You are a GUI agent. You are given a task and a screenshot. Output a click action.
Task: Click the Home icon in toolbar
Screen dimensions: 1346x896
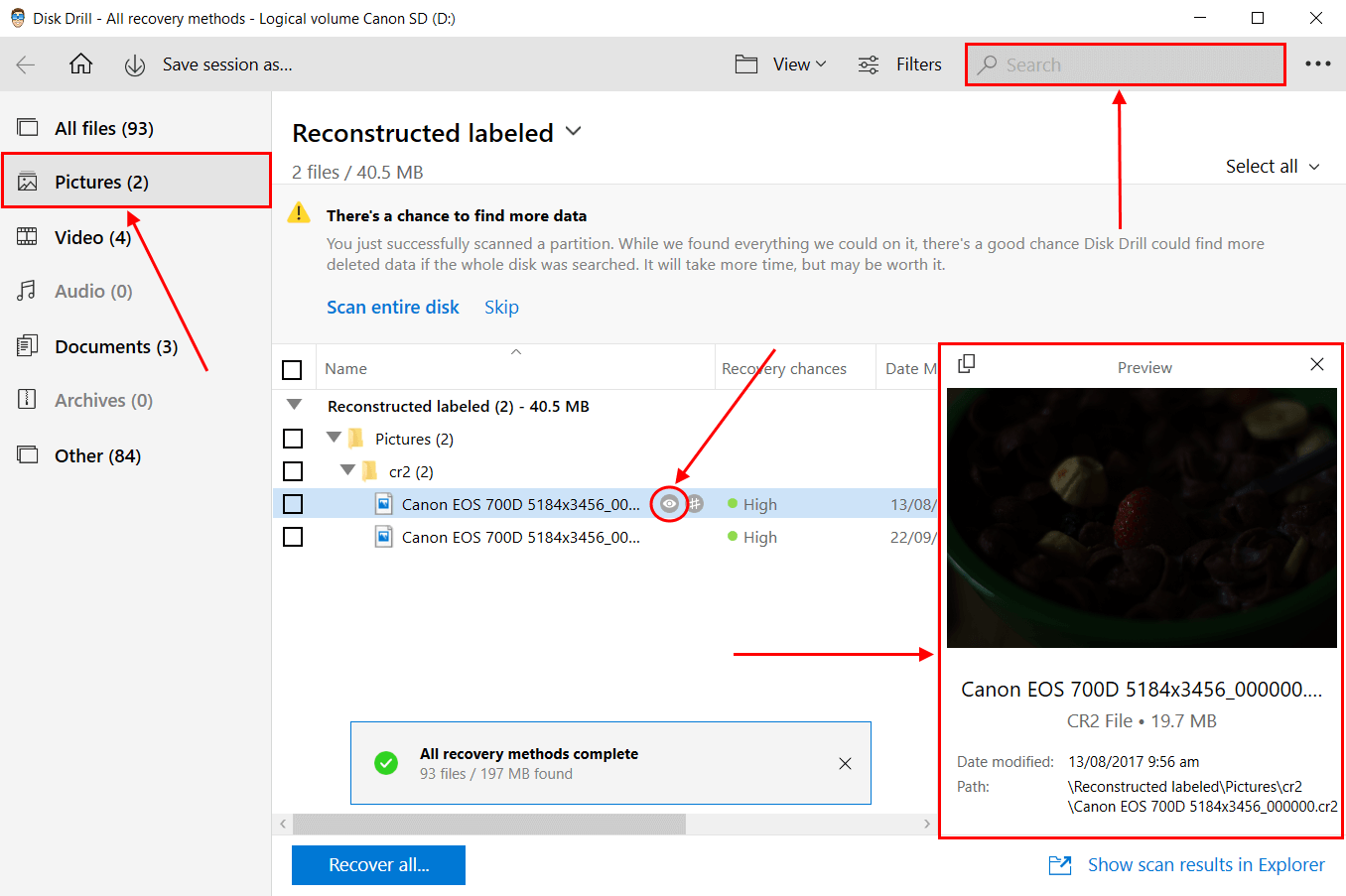tap(80, 64)
